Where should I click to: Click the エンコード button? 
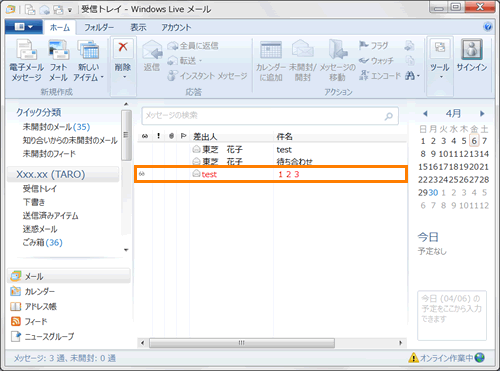[x=380, y=76]
